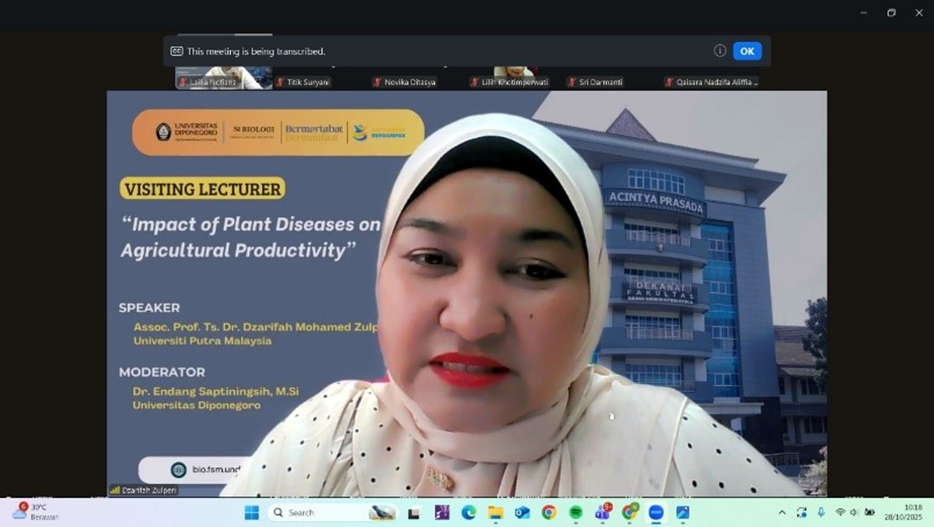This screenshot has width=934, height=527.
Task: Click the taskbar Search box
Action: click(318, 512)
